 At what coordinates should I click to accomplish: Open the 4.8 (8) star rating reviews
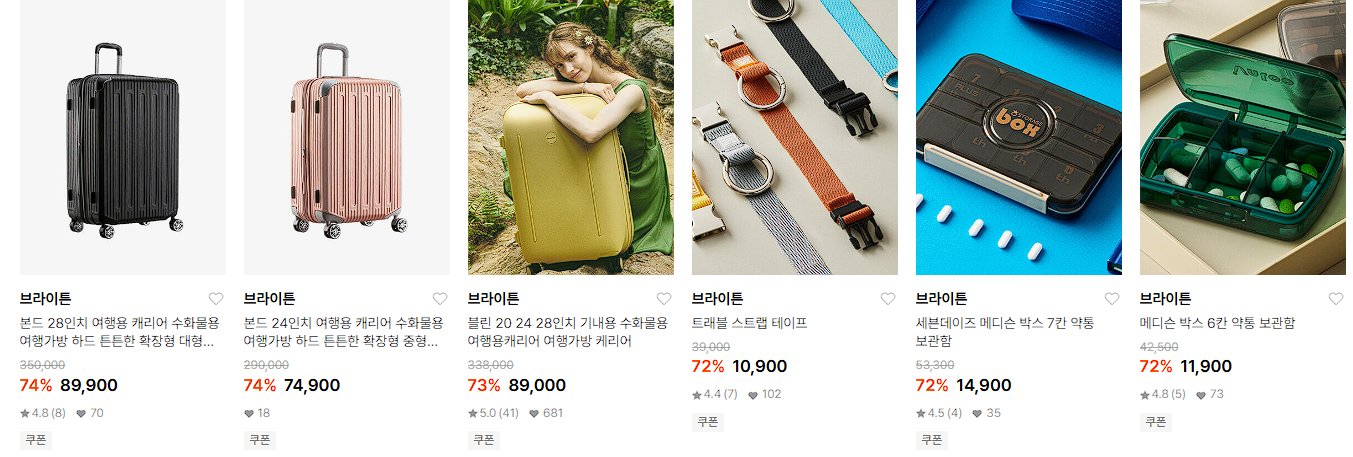[x=42, y=413]
